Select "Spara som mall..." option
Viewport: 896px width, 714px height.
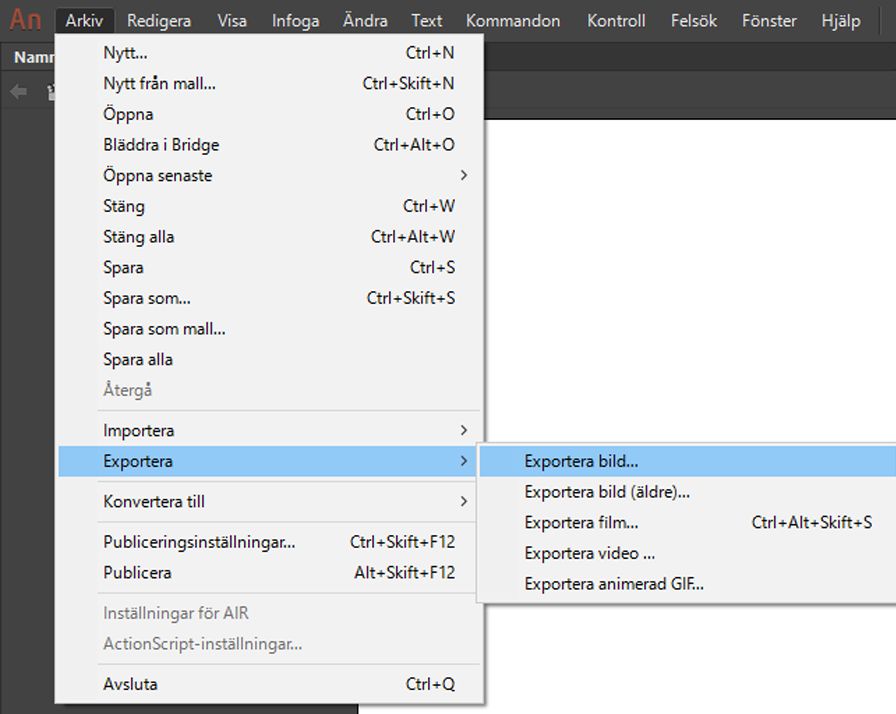pos(164,328)
